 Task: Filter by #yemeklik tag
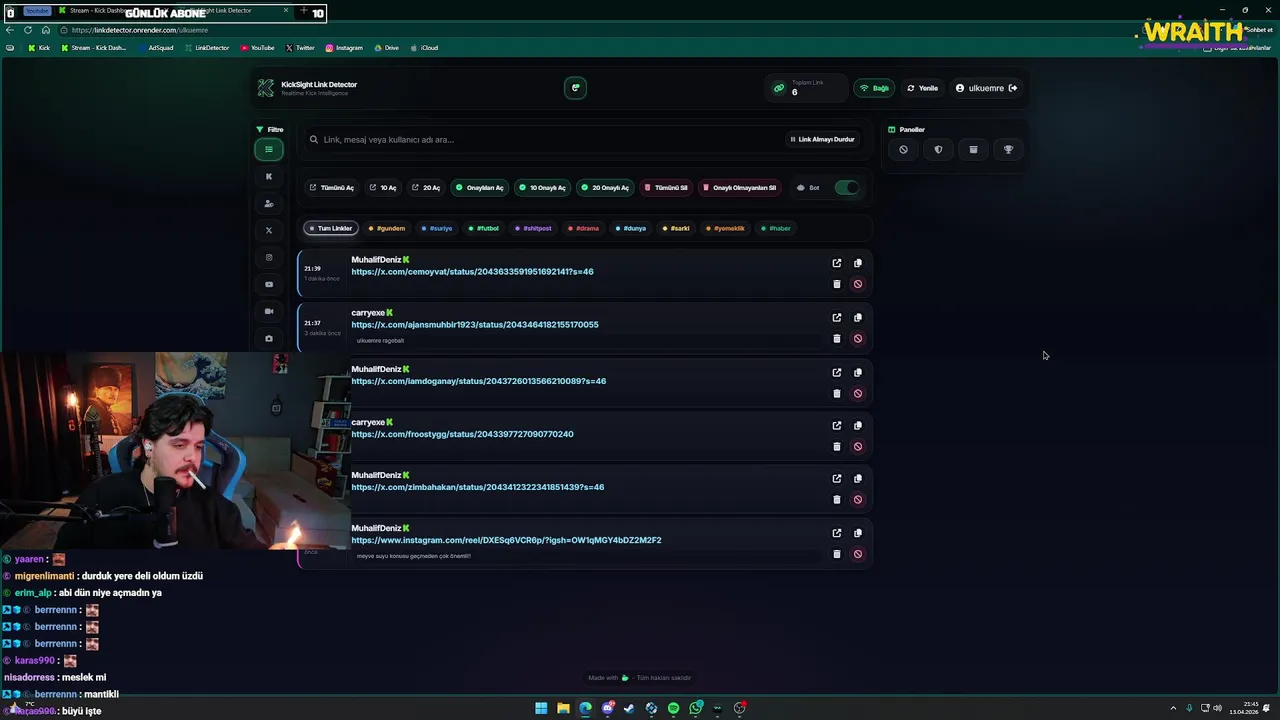tap(726, 228)
